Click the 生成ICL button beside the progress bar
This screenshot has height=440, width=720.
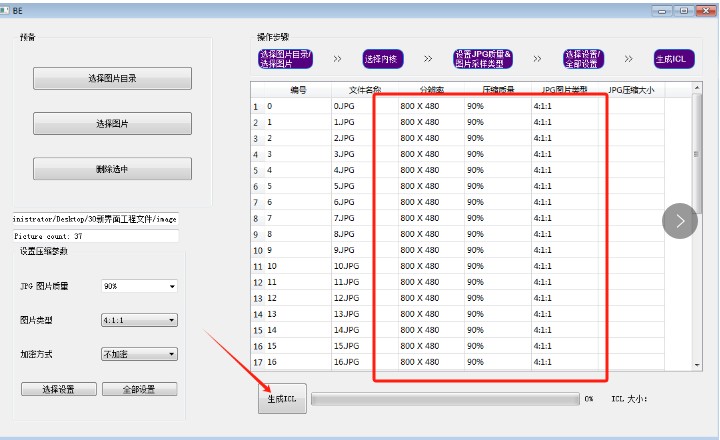pos(282,399)
